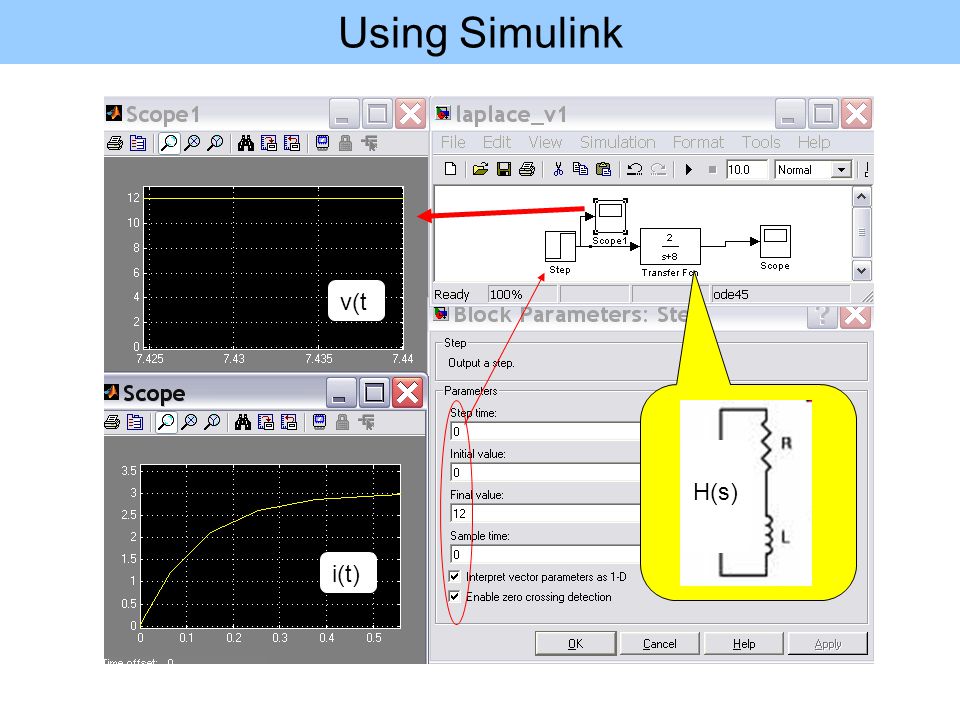Open Help menu in laplace_v1
The width and height of the screenshot is (960, 720).
[x=814, y=142]
